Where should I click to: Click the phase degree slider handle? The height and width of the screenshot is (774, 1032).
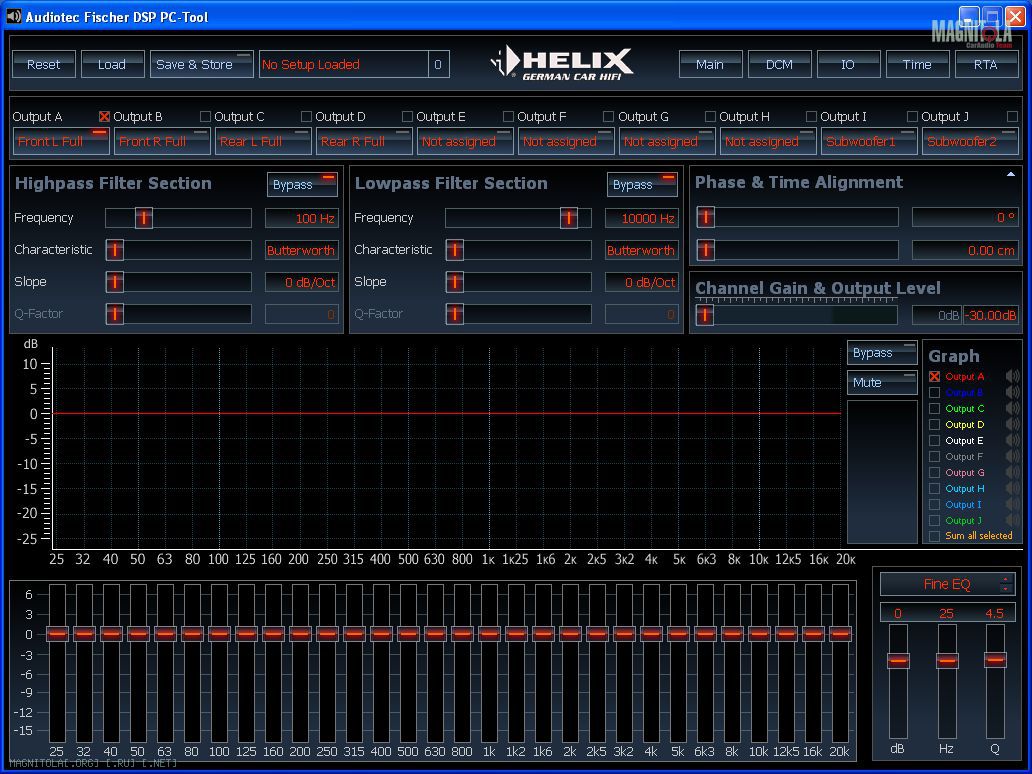coord(706,217)
